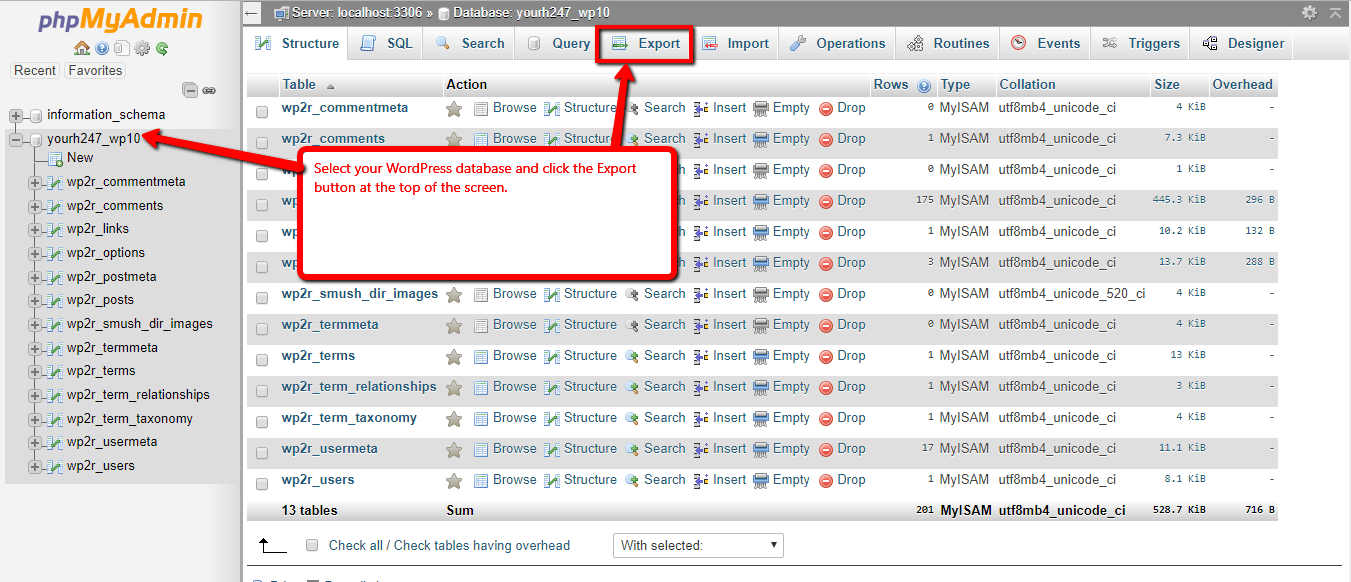Click 'Check tables having overhead' link
The height and width of the screenshot is (582, 1351).
[x=485, y=546]
